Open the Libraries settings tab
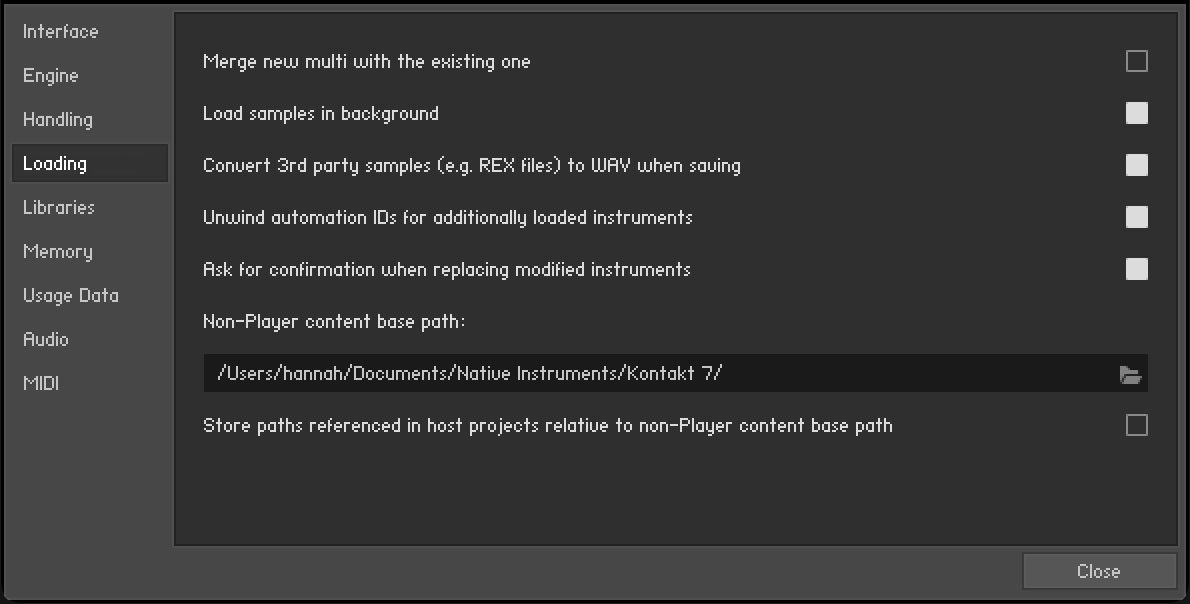1190x604 pixels. pos(59,208)
